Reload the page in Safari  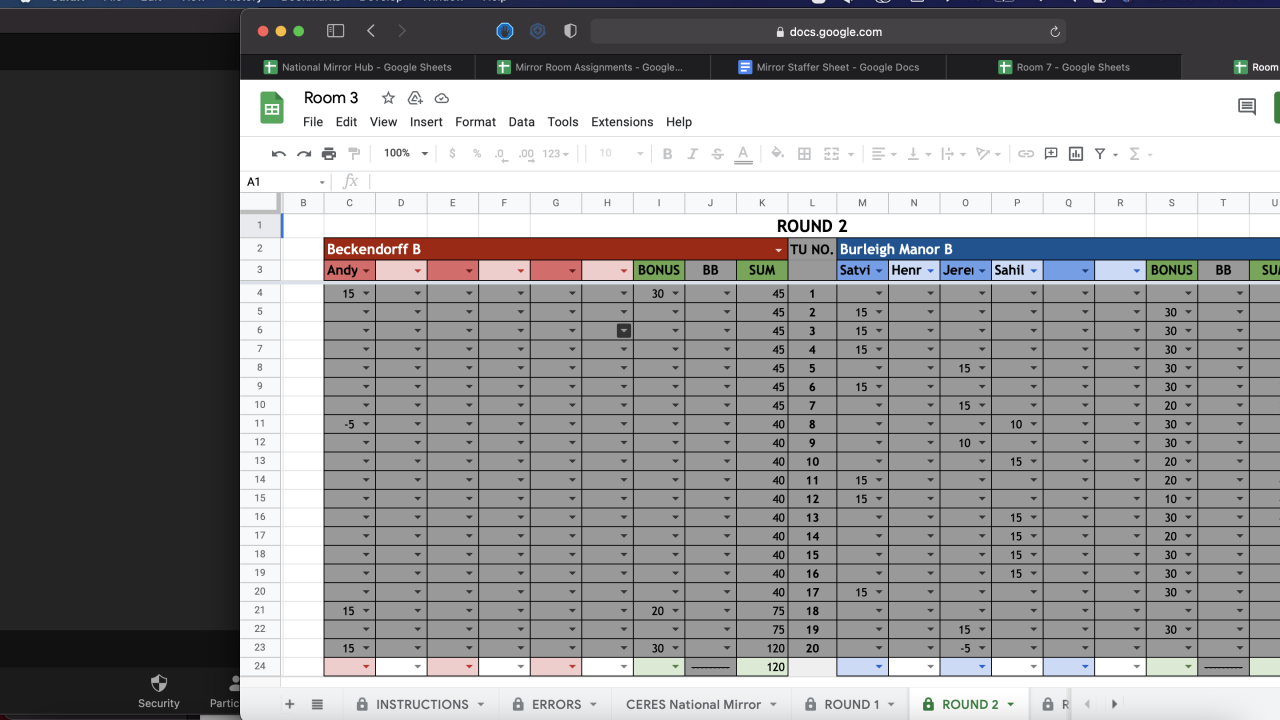coord(1054,32)
